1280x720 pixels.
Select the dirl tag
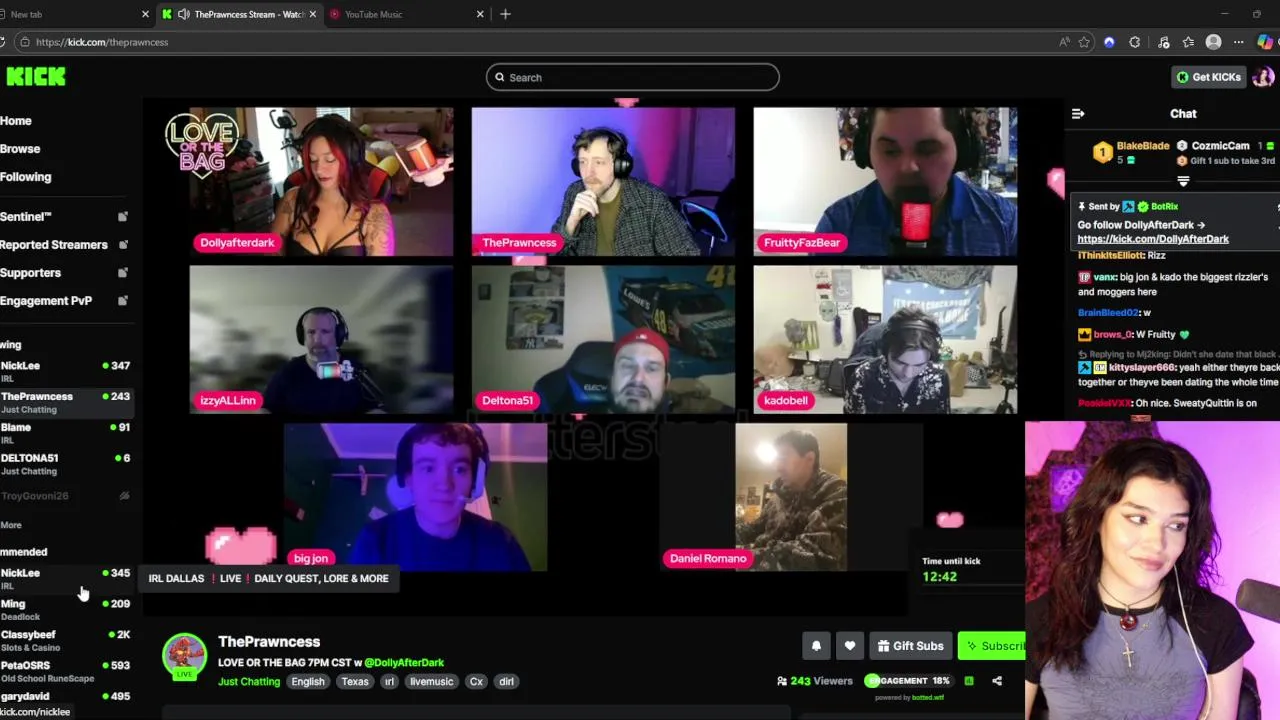[506, 682]
